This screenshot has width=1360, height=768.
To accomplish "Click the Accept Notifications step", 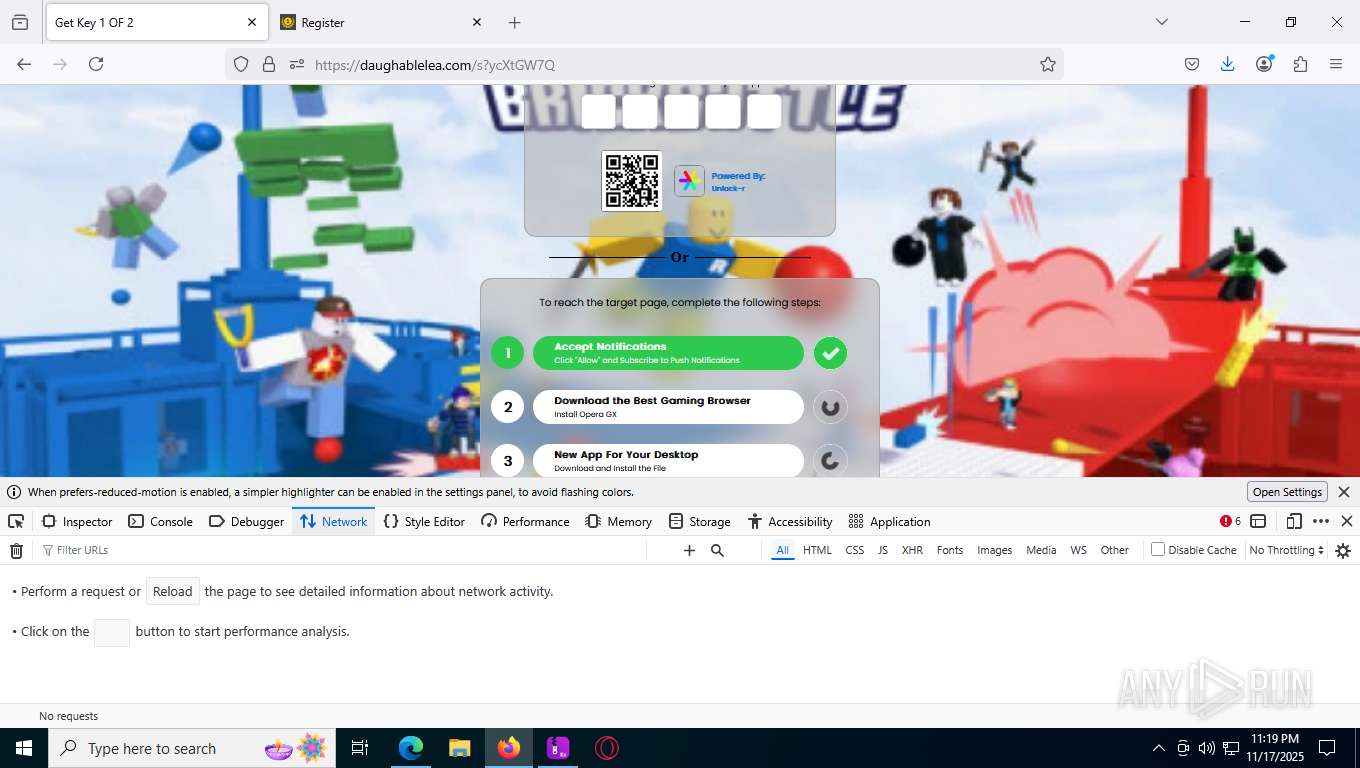I will (668, 353).
